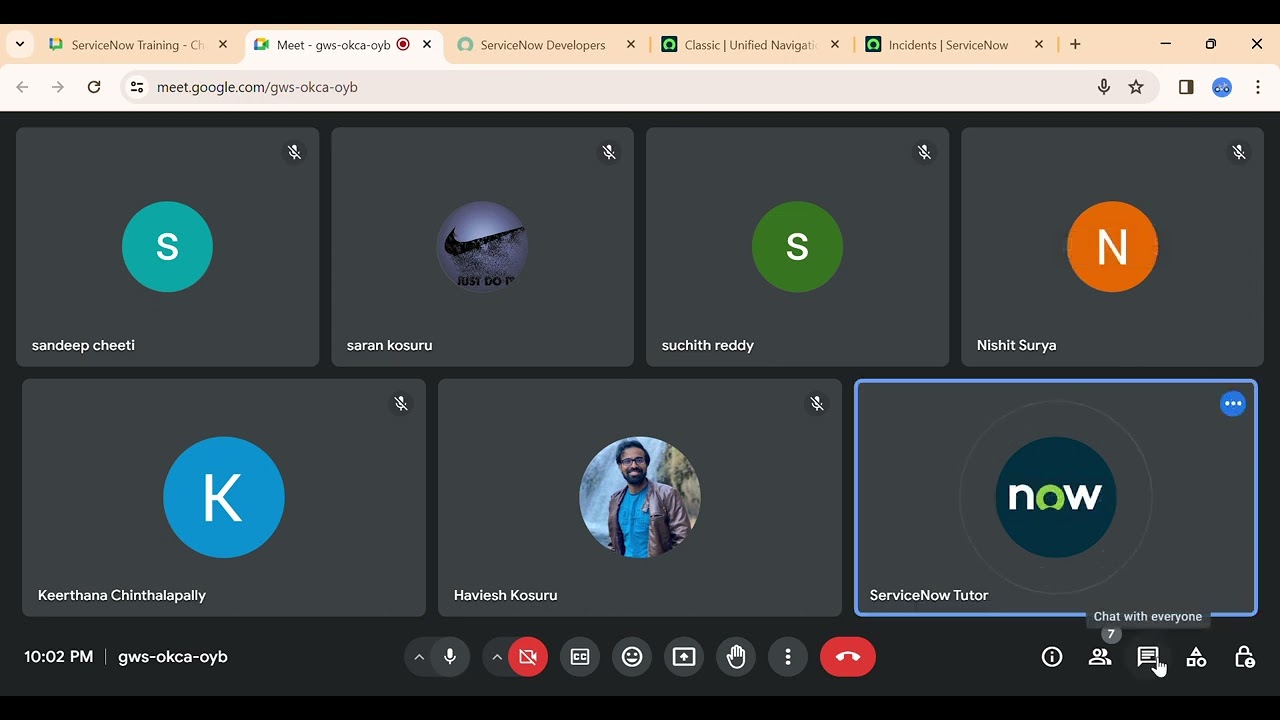Open Chrome three-dot menu

1258,87
